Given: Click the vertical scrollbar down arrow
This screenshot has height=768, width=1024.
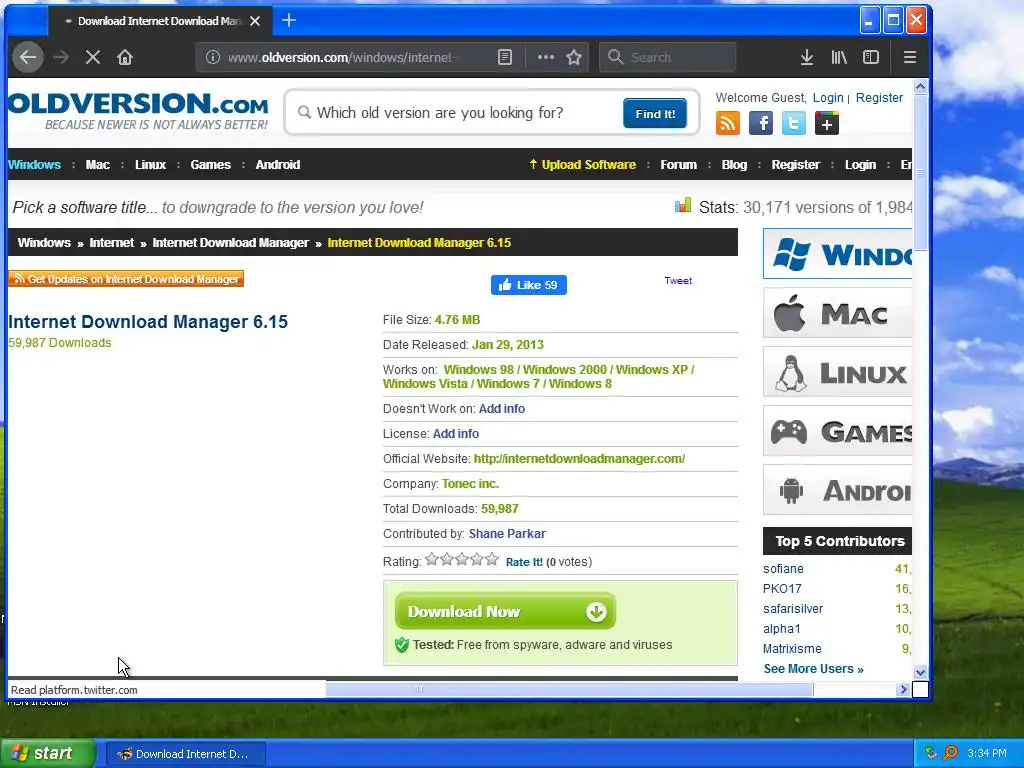Looking at the screenshot, I should click(x=920, y=672).
